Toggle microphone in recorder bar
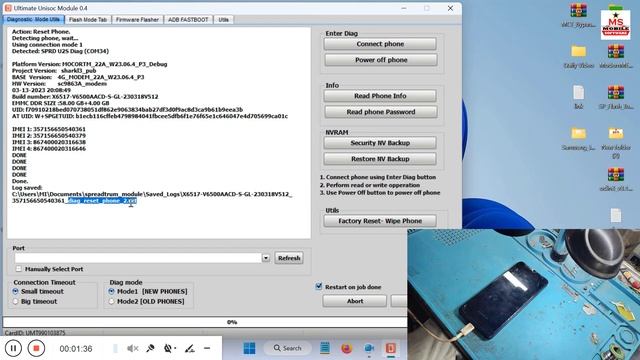Screen dimensions: 640x360 150,348
